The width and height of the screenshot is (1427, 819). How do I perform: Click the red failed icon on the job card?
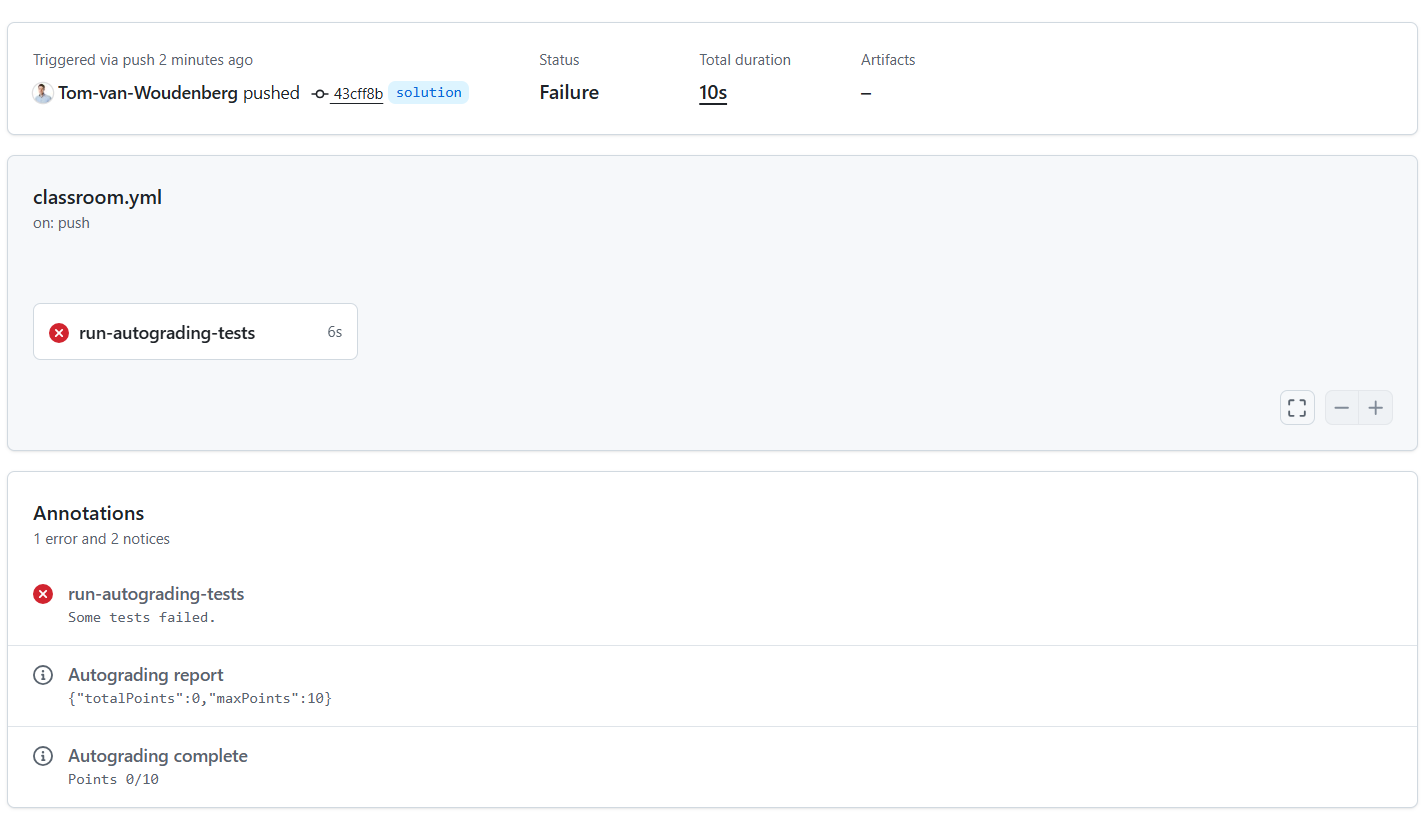point(59,333)
